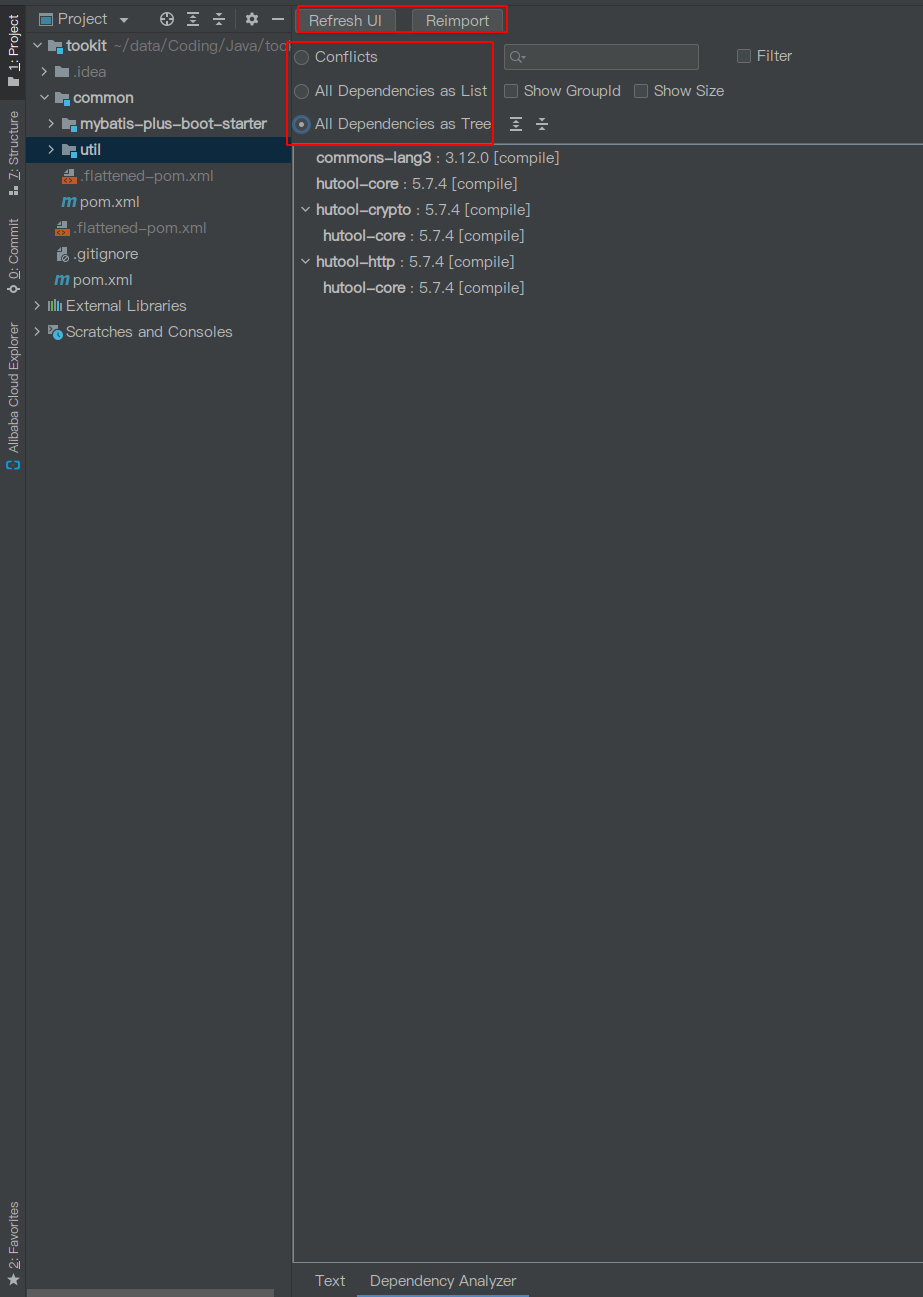Click the dependency search input field
Image resolution: width=923 pixels, height=1297 pixels.
601,57
